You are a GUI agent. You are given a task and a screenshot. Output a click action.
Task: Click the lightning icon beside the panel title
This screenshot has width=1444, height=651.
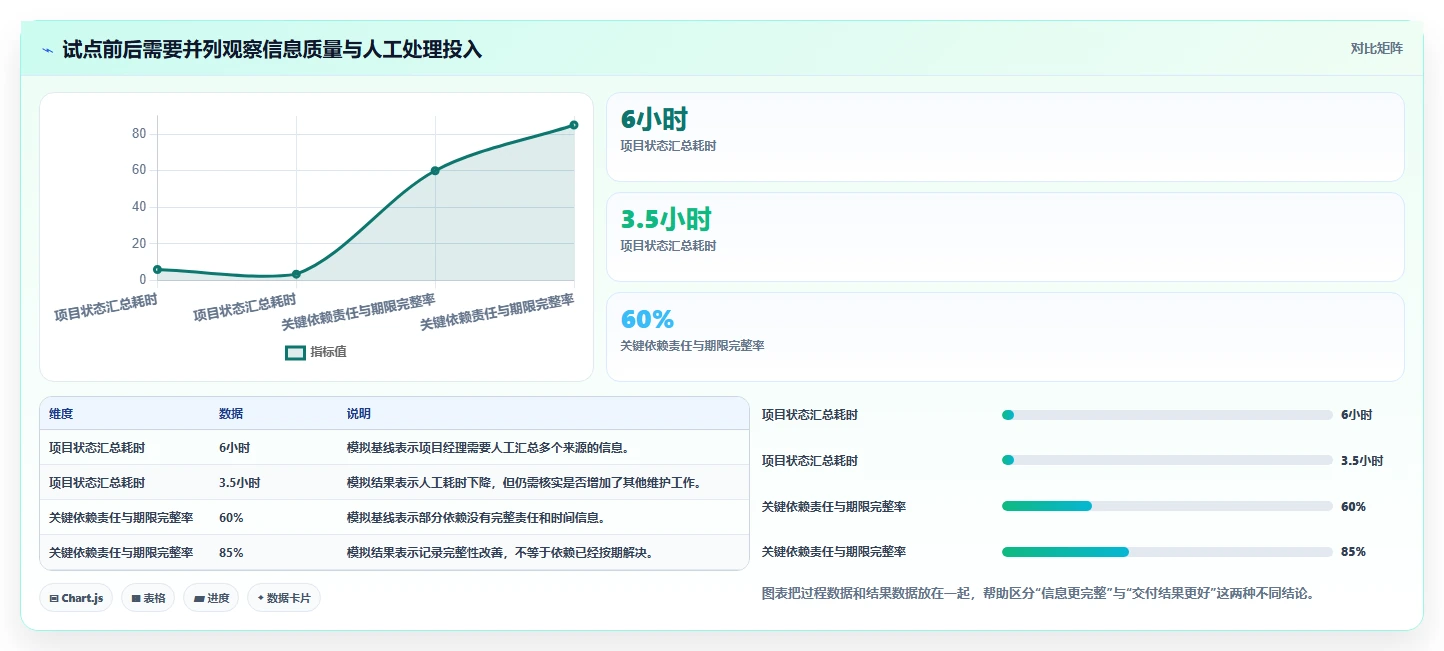tap(47, 49)
